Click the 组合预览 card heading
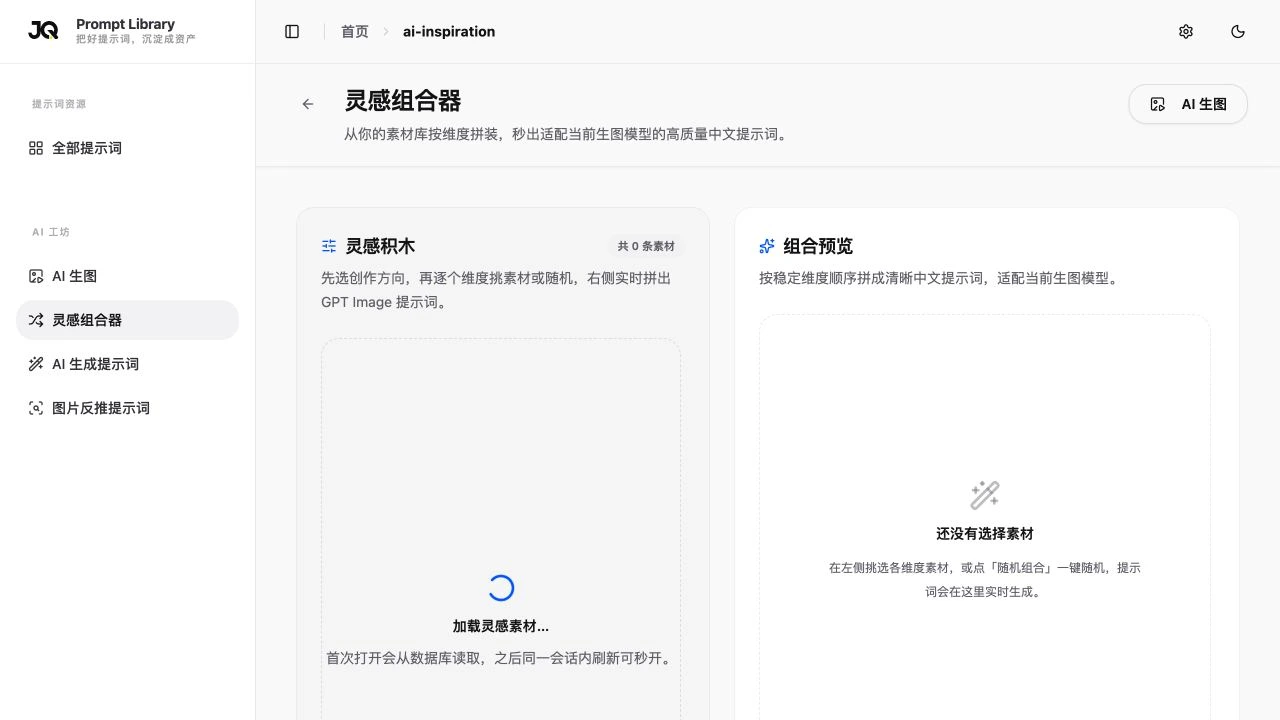The height and width of the screenshot is (720, 1280). pyautogui.click(x=818, y=246)
